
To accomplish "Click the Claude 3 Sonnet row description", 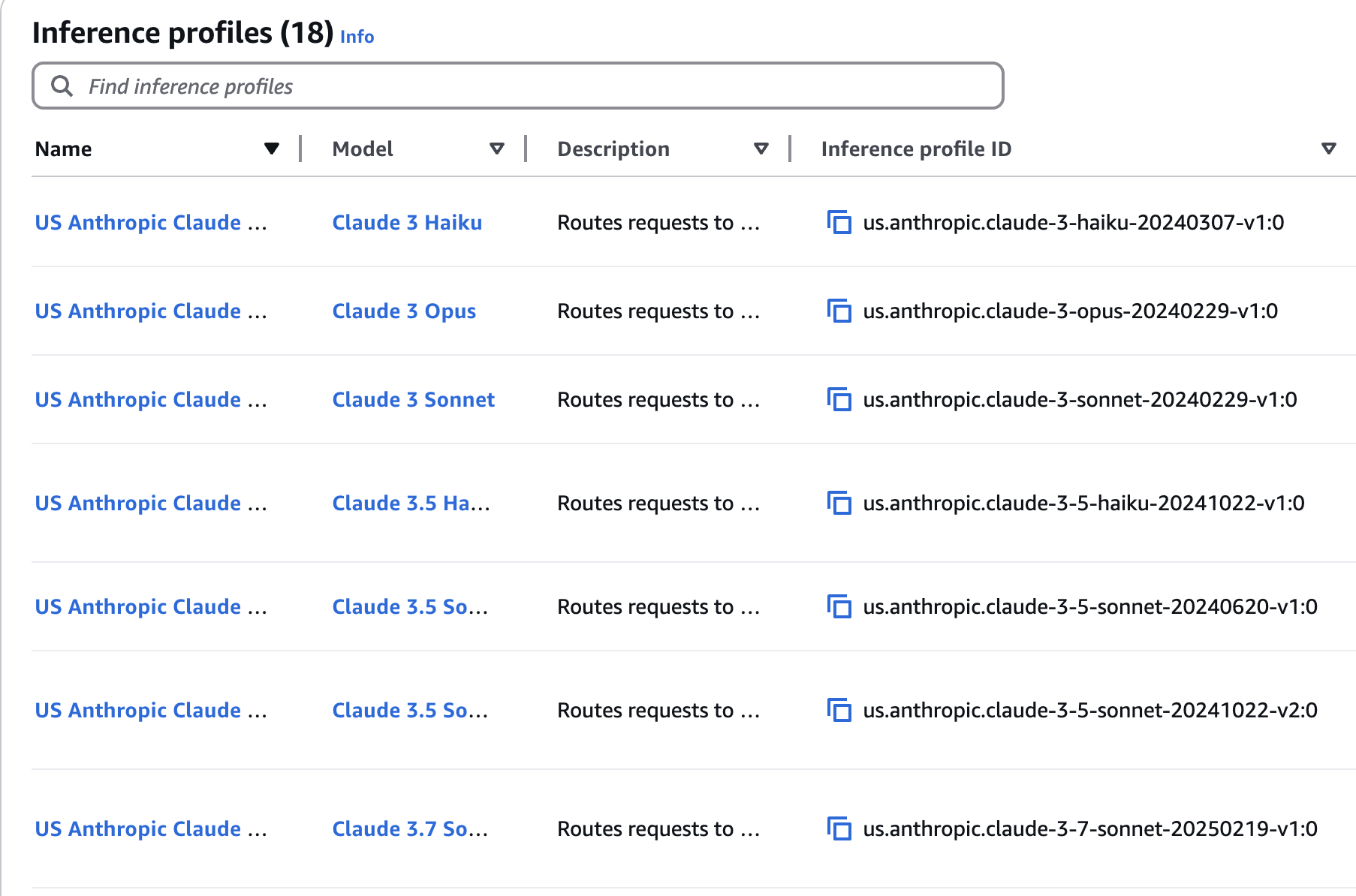I will [658, 399].
